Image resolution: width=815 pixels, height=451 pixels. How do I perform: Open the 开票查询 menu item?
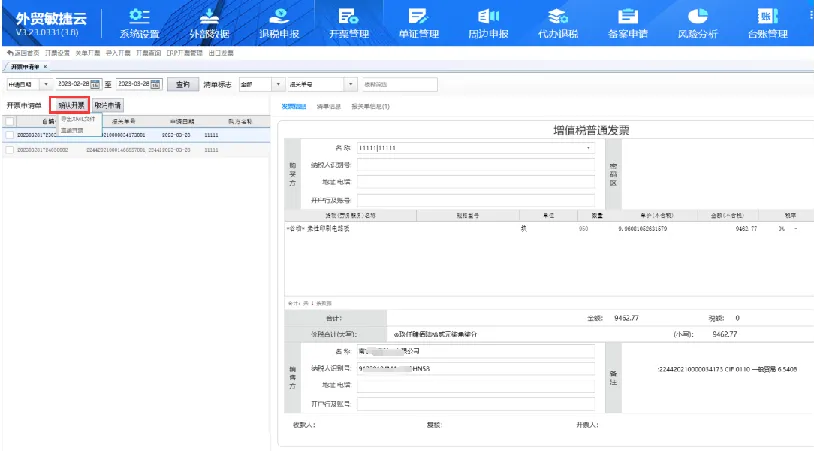pos(149,53)
